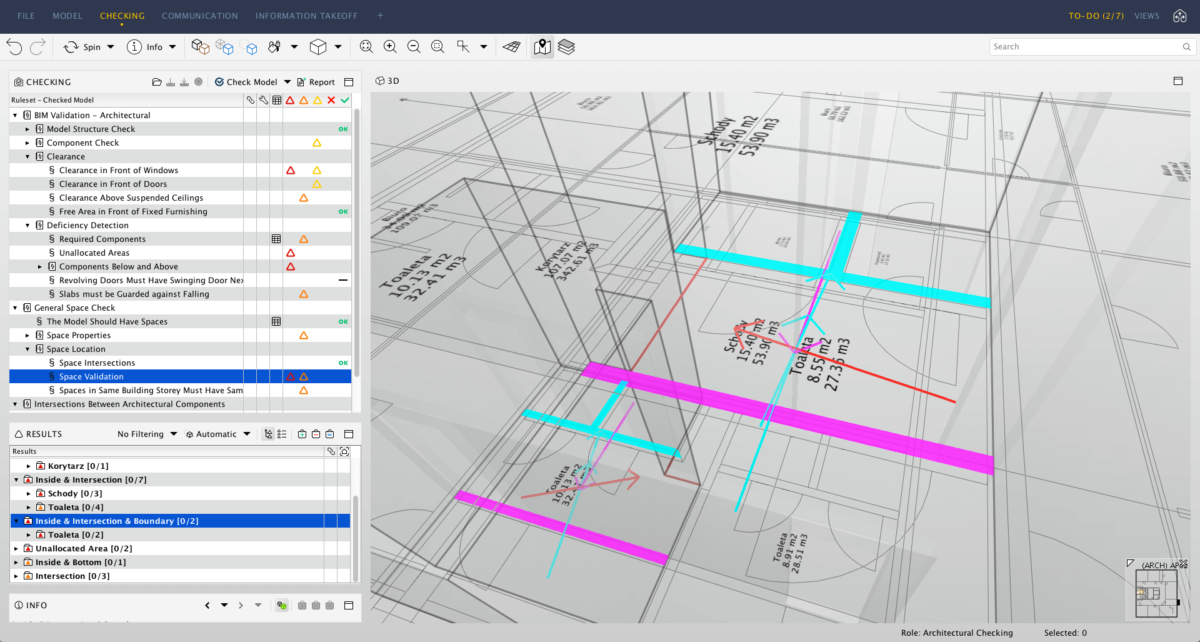Image resolution: width=1200 pixels, height=642 pixels.
Task: Expand the Unallocated Area results group
Action: 16,548
